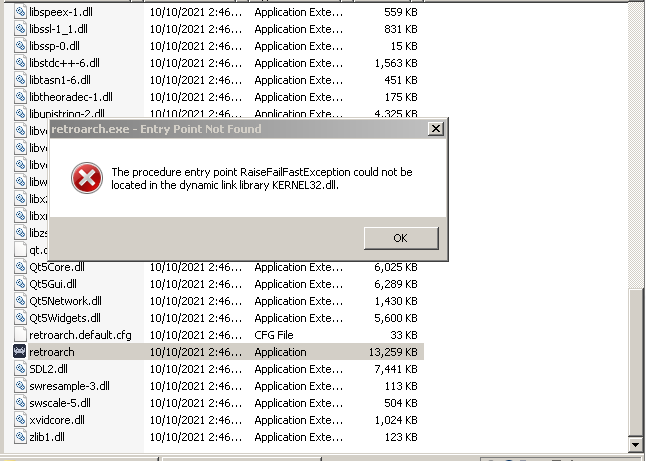The image size is (646, 461).
Task: Select the Qt5Network.dll file icon
Action: (20, 301)
